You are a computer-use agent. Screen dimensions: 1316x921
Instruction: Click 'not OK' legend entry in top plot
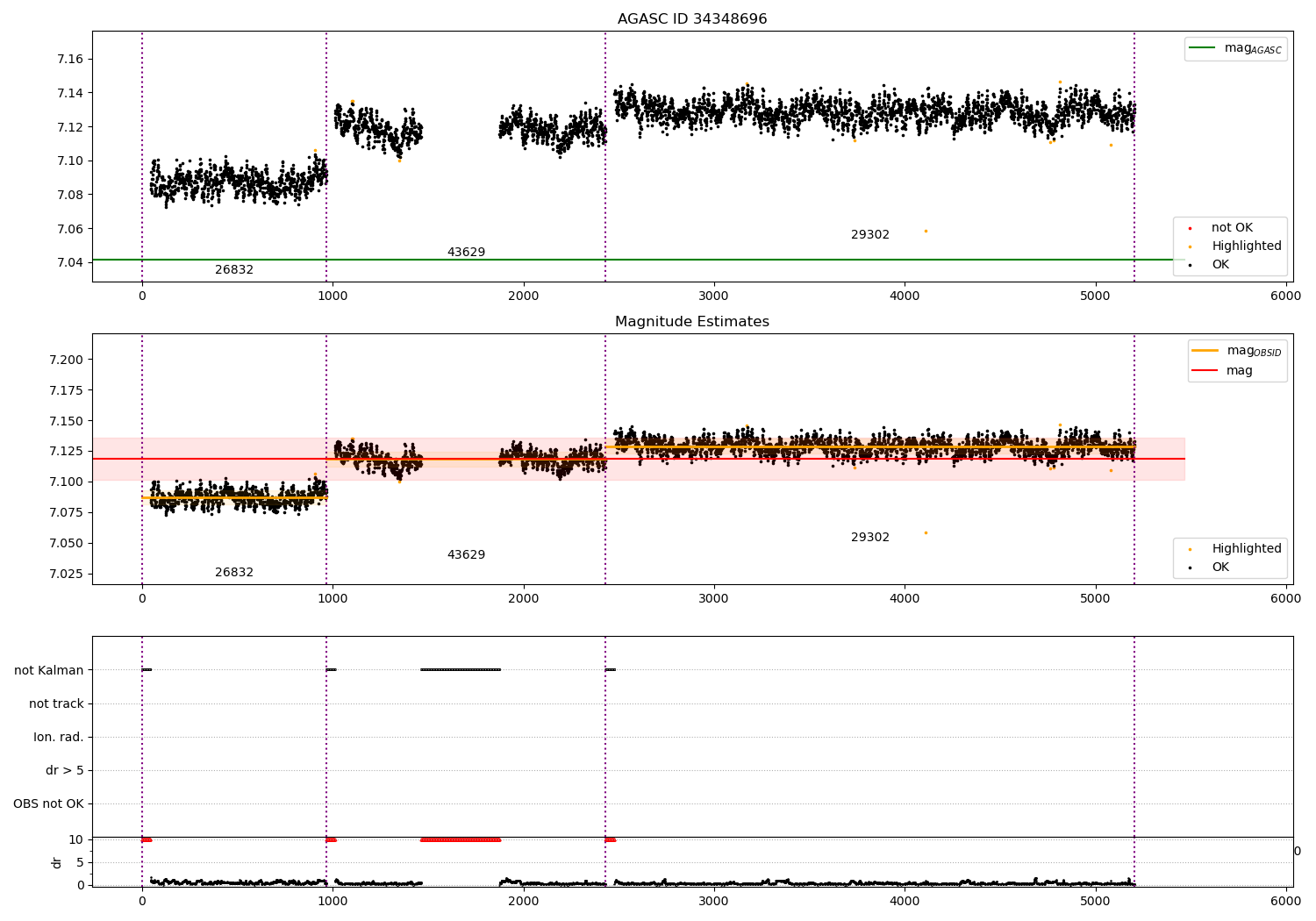pos(1231,228)
